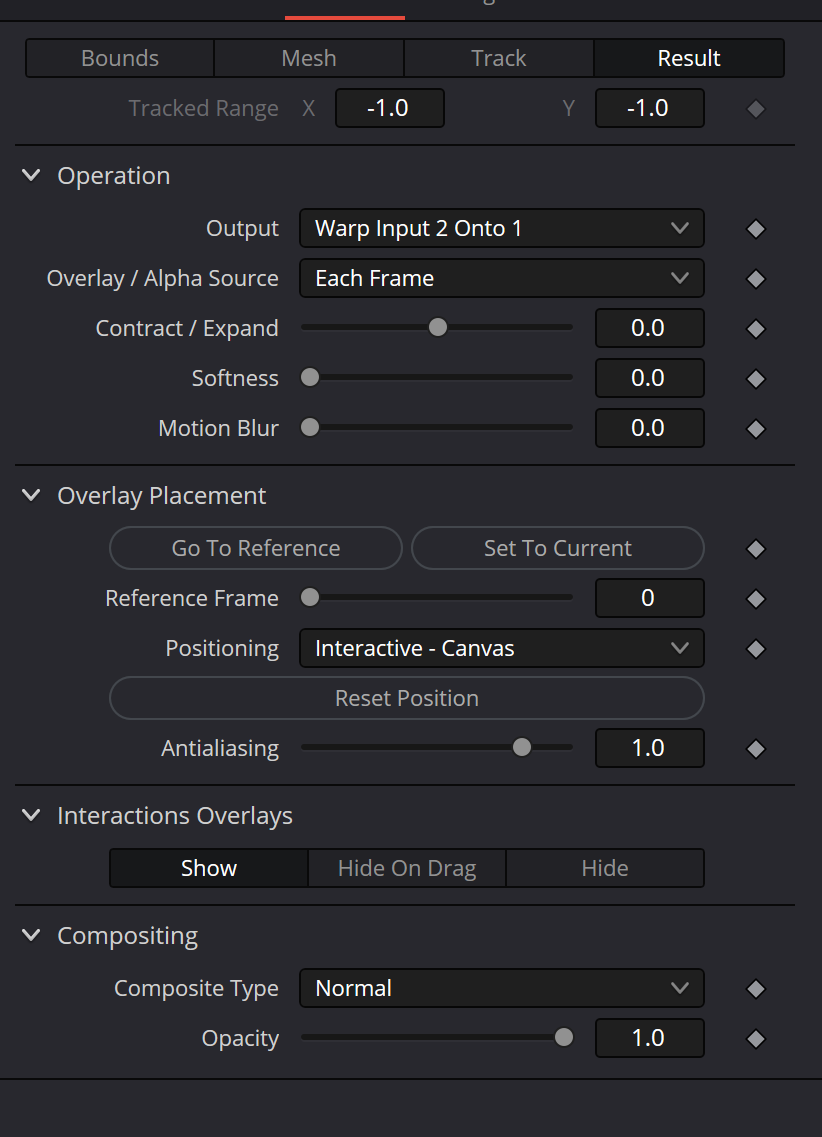
Task: Click the Reference Frame value field
Action: pyautogui.click(x=649, y=598)
